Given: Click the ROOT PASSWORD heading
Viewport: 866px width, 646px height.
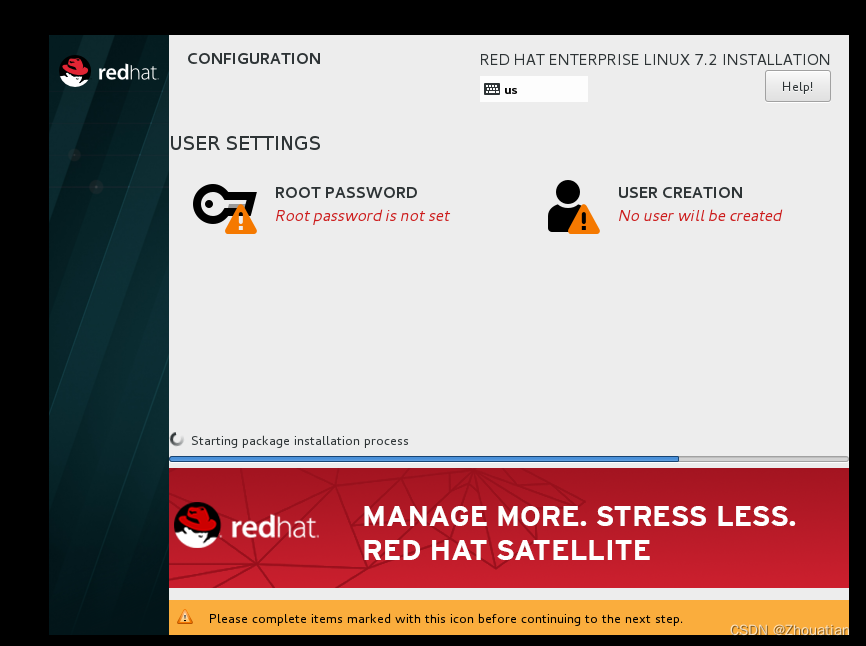Looking at the screenshot, I should point(346,193).
